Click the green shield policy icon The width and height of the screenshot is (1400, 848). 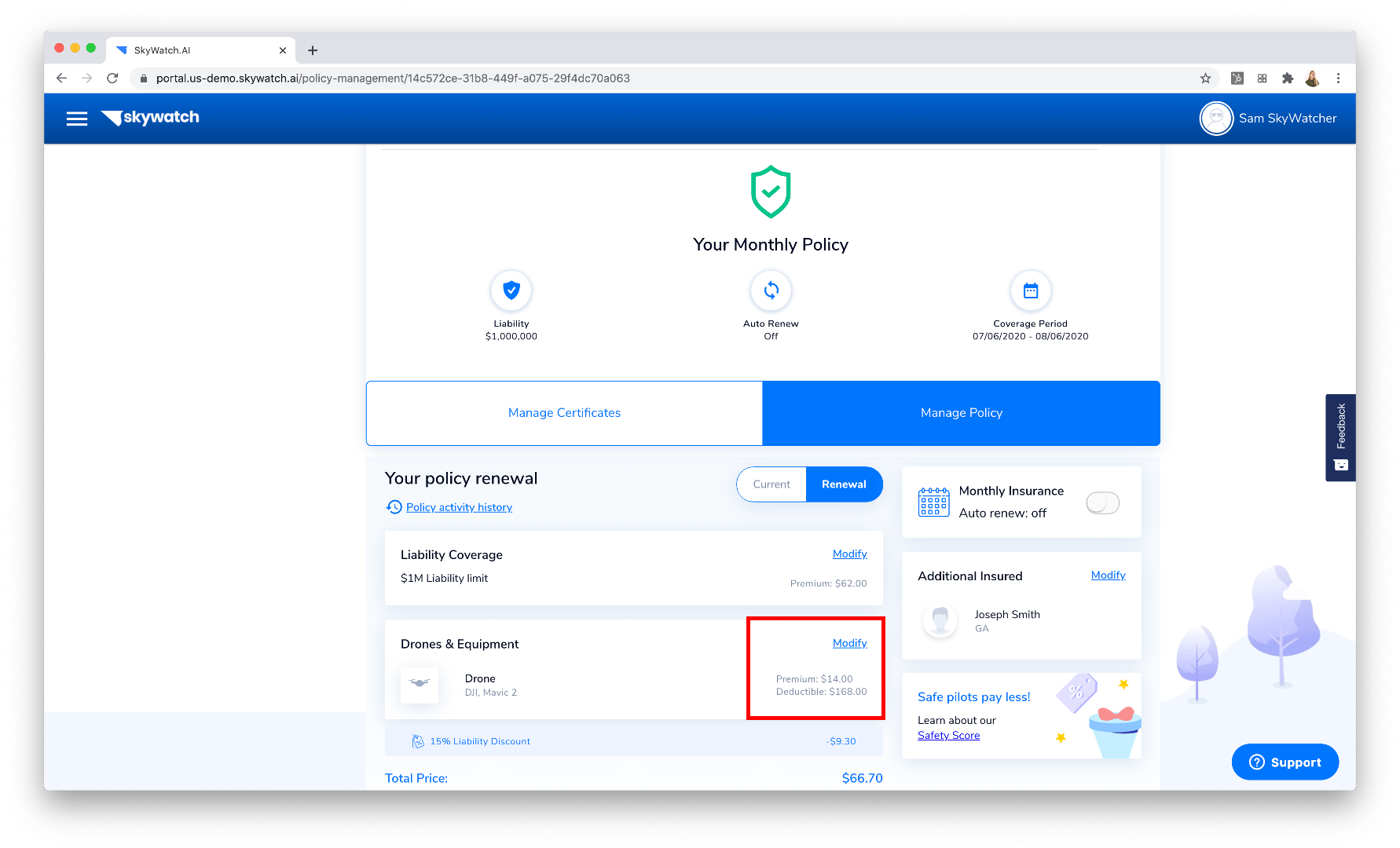(x=771, y=192)
